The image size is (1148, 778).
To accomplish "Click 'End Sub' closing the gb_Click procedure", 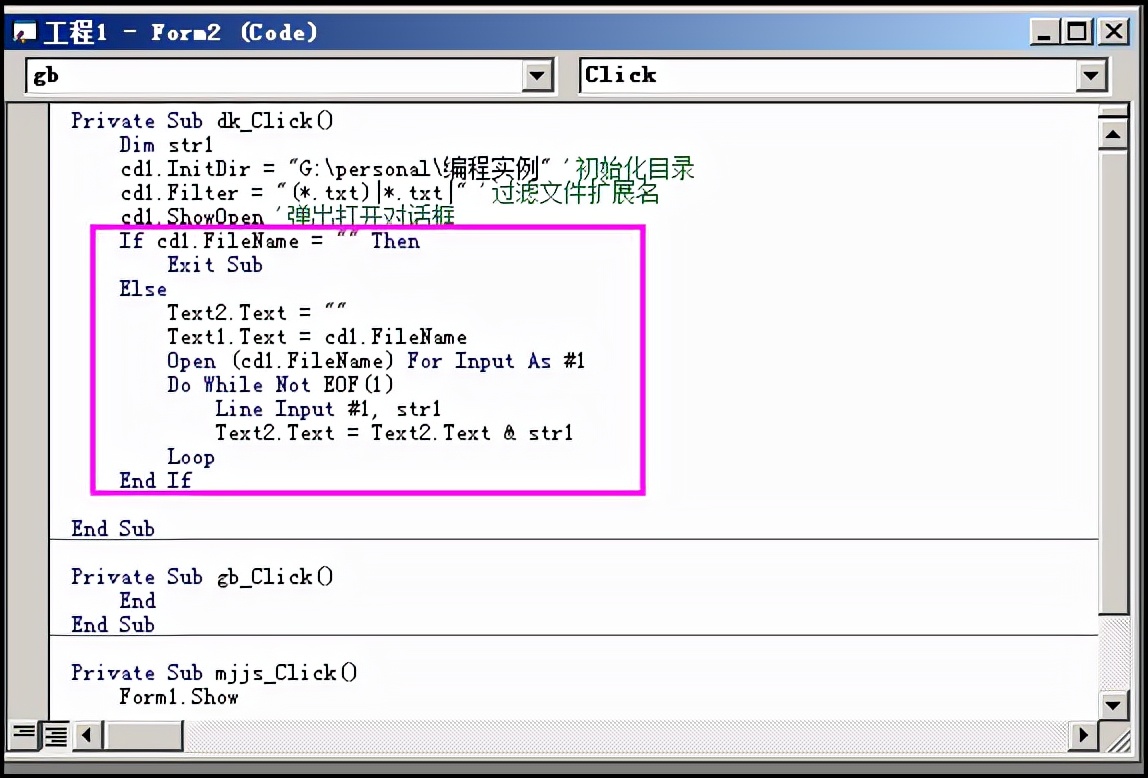I will coord(113,625).
